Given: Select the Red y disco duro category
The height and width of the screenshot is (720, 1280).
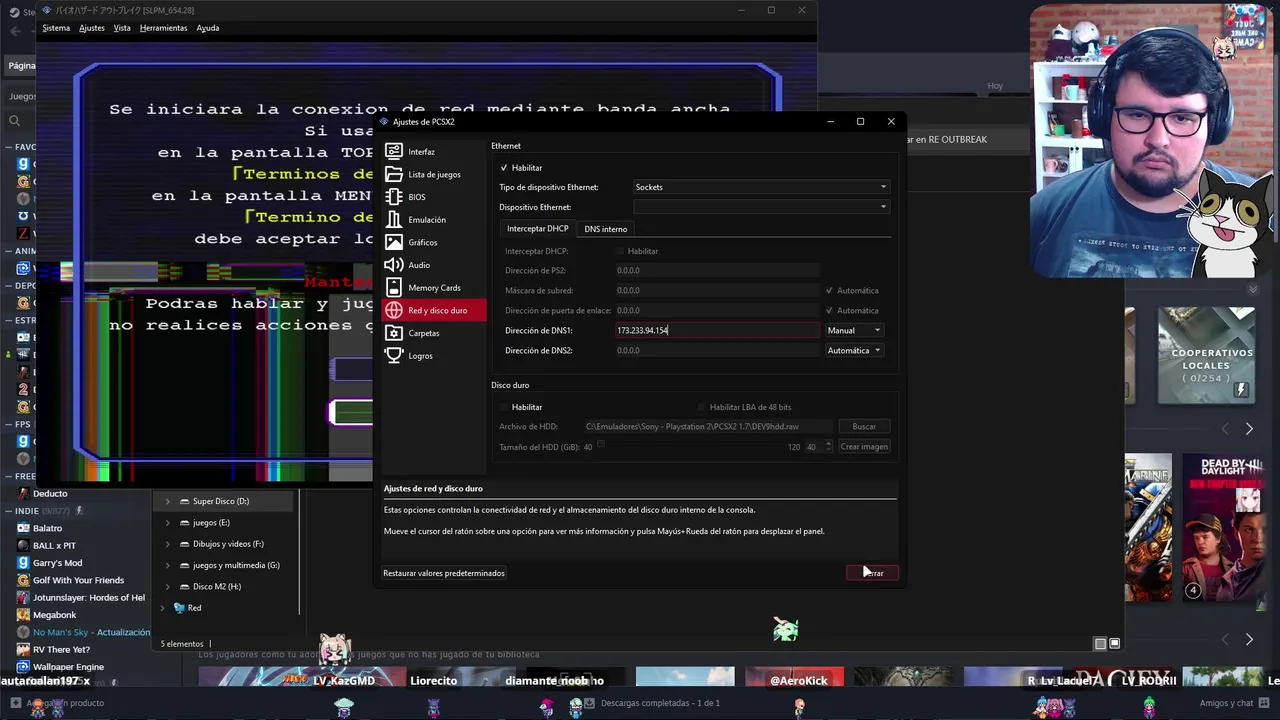Looking at the screenshot, I should point(433,310).
